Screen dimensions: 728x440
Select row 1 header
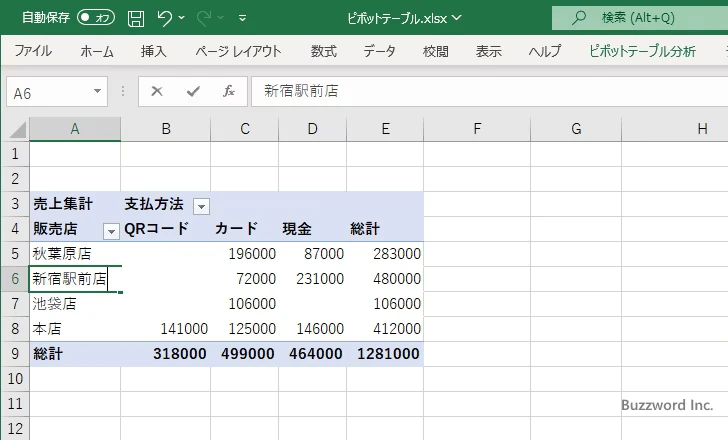pos(15,154)
